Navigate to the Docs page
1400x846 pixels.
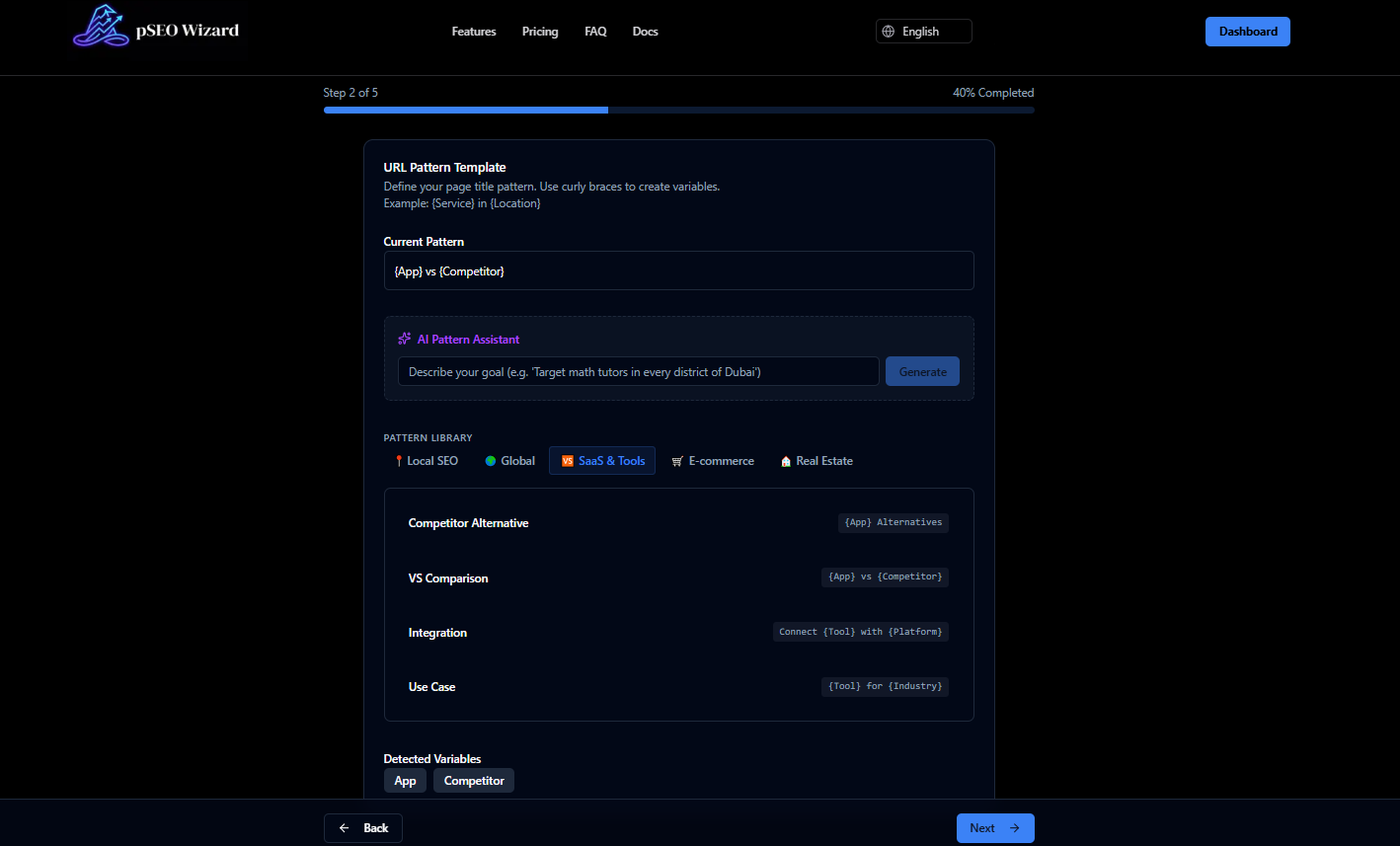(x=645, y=31)
